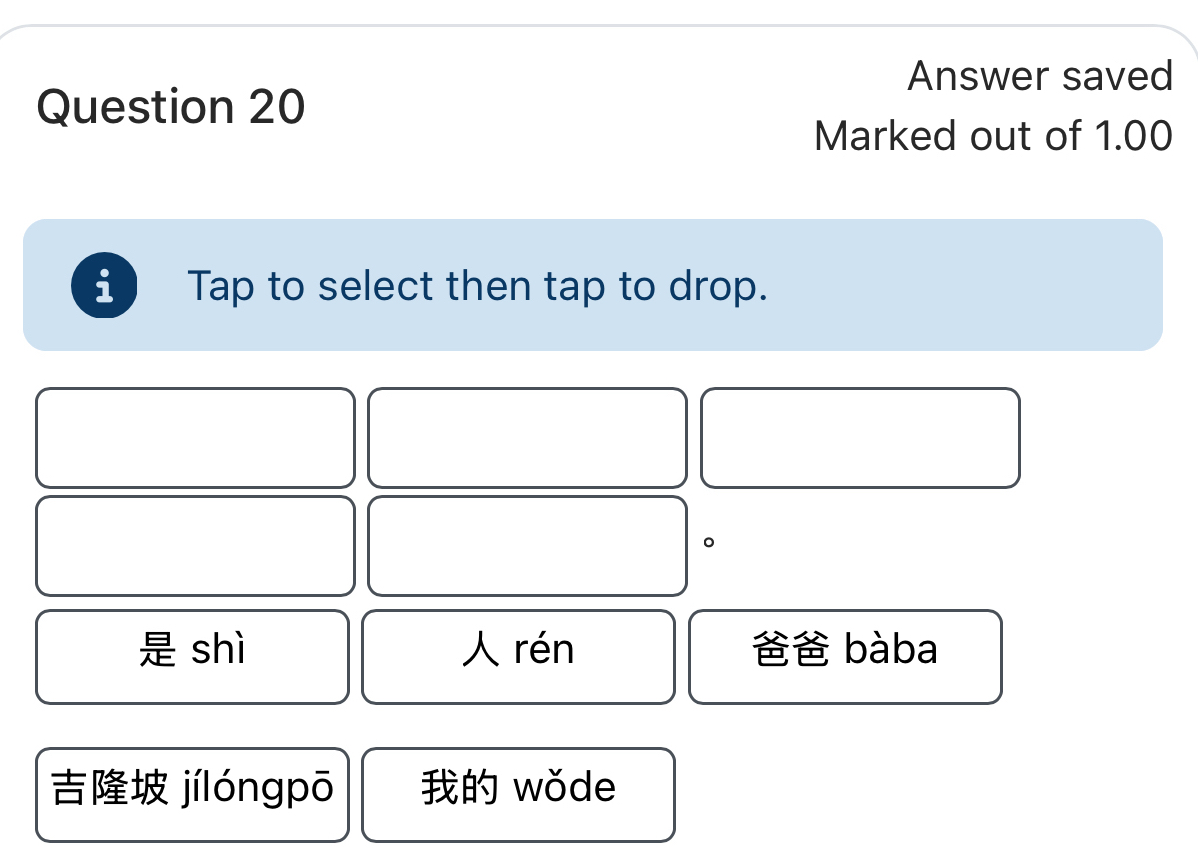Click the Answer saved status text
Screen dimensions: 1198x862
point(1040,76)
